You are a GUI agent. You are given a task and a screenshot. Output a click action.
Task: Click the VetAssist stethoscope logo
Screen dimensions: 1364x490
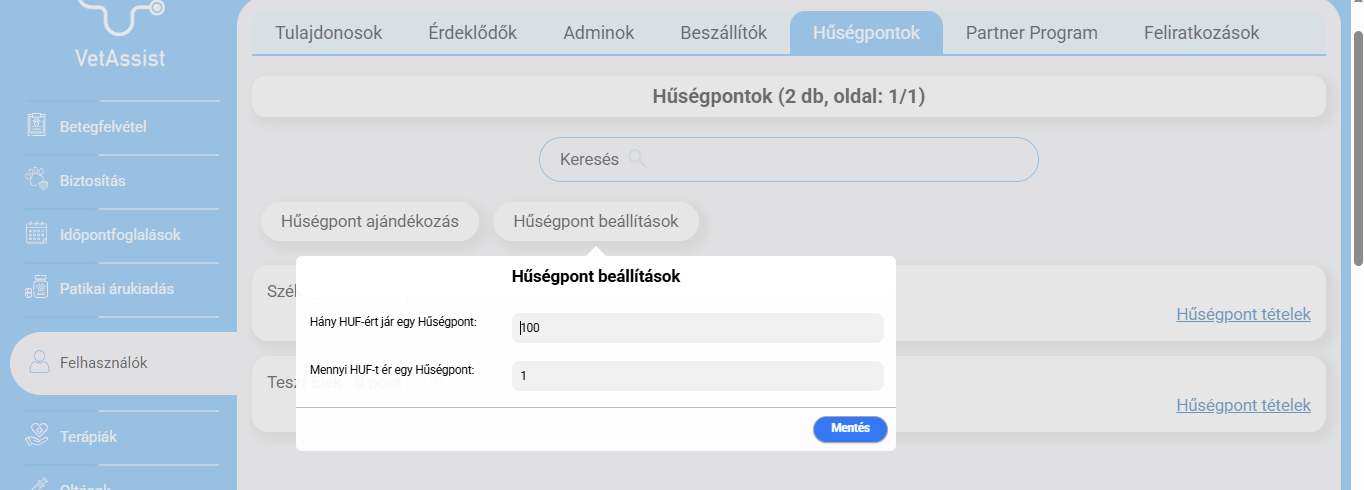(x=120, y=17)
